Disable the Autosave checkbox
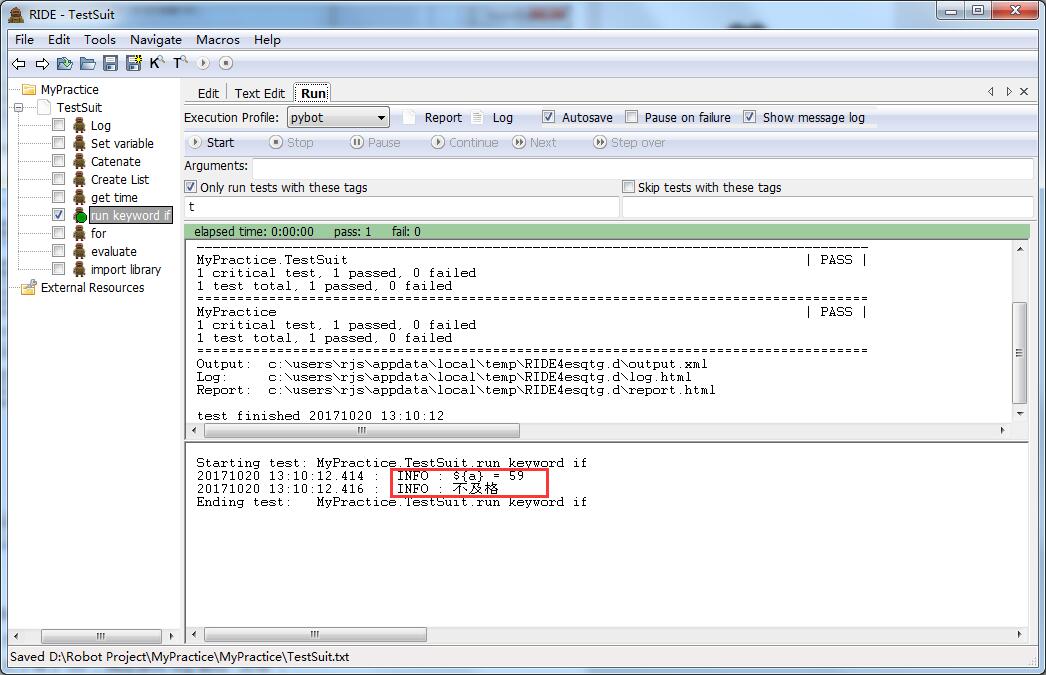 click(548, 117)
